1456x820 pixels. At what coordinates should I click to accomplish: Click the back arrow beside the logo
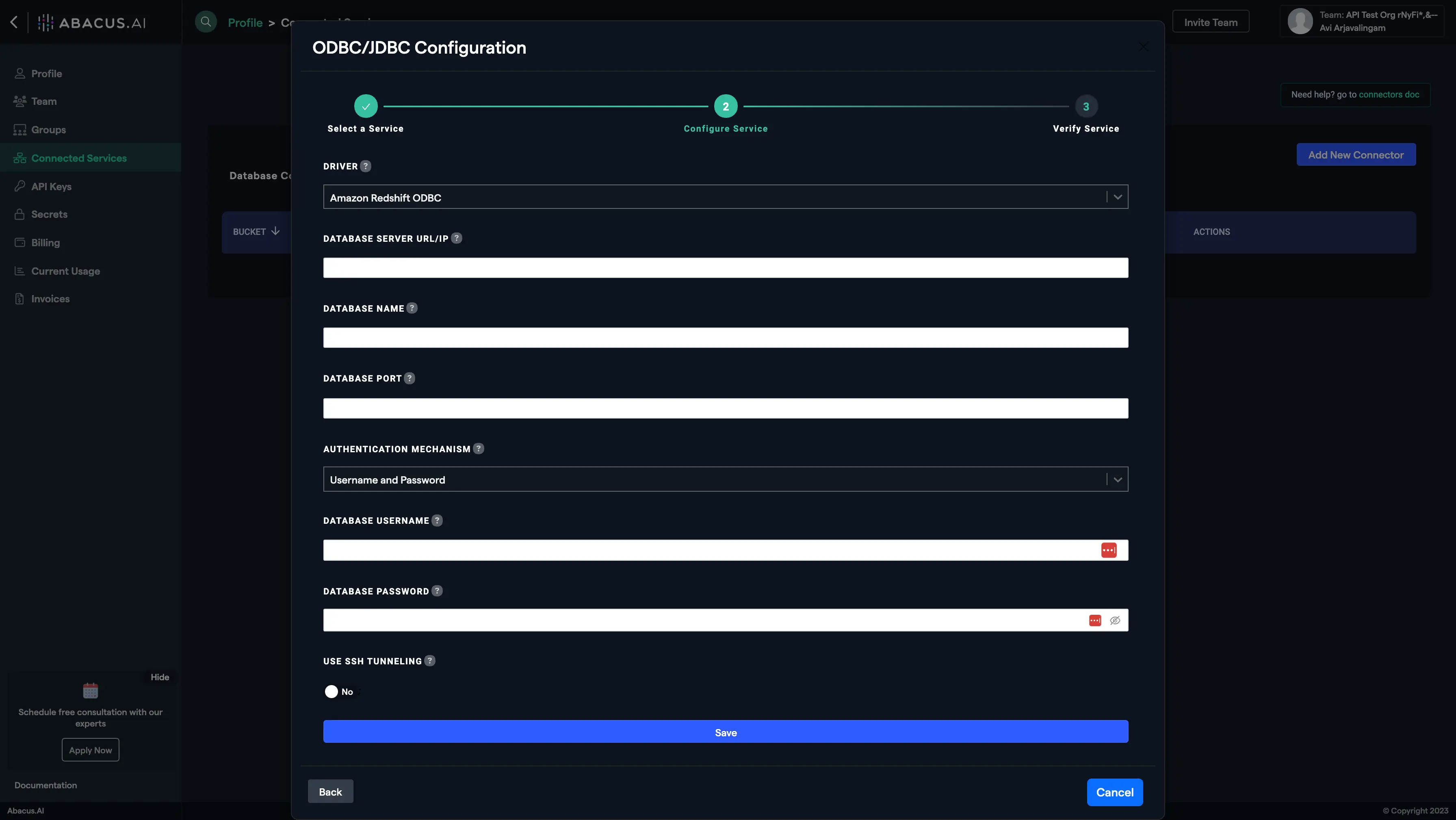(x=13, y=22)
